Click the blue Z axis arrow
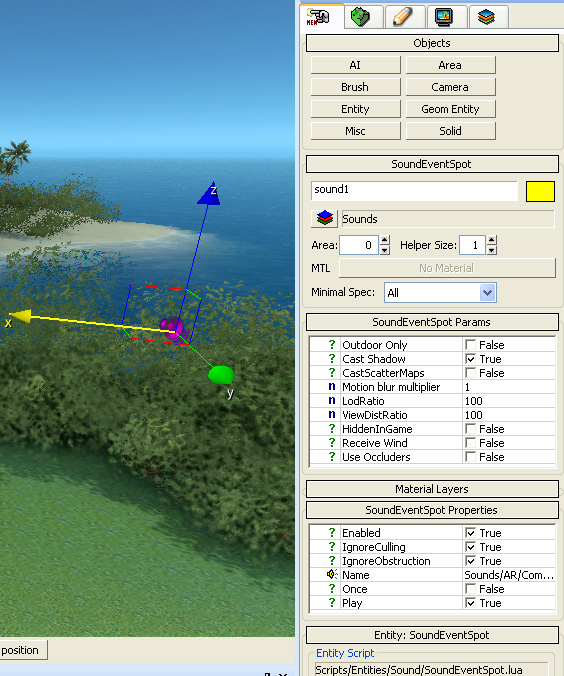Screen dimensions: 564x676 (209, 194)
